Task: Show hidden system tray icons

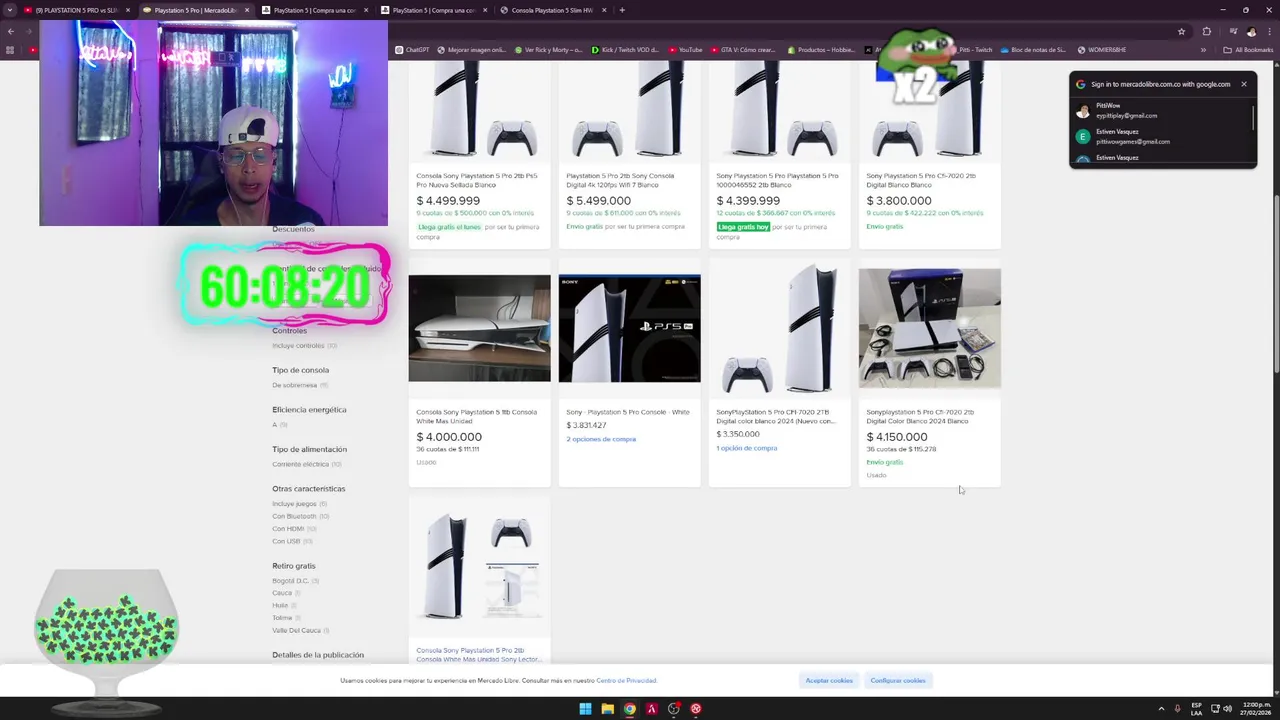Action: click(x=1161, y=709)
